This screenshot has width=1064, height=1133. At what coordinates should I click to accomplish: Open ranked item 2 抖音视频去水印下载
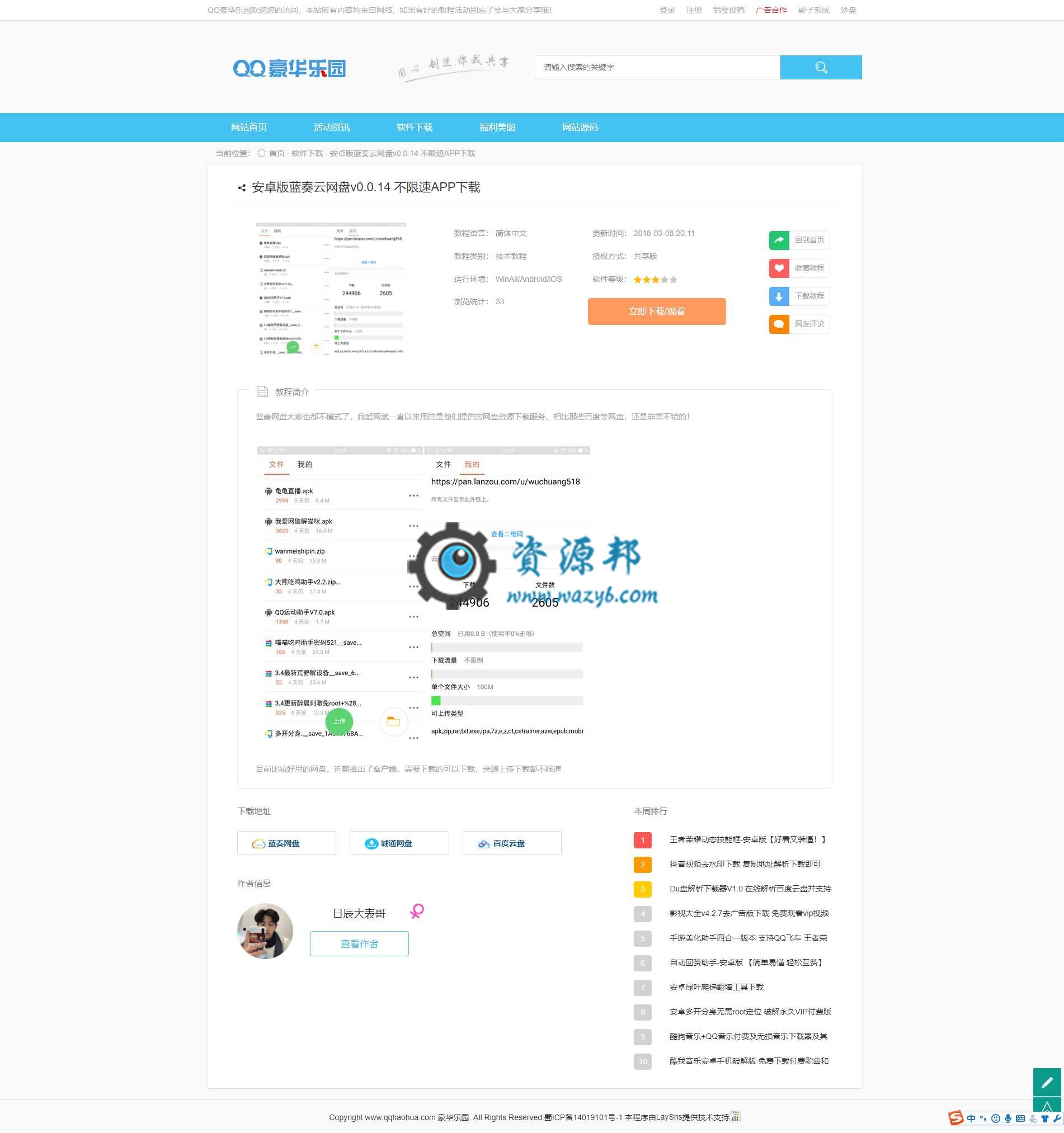coord(745,864)
